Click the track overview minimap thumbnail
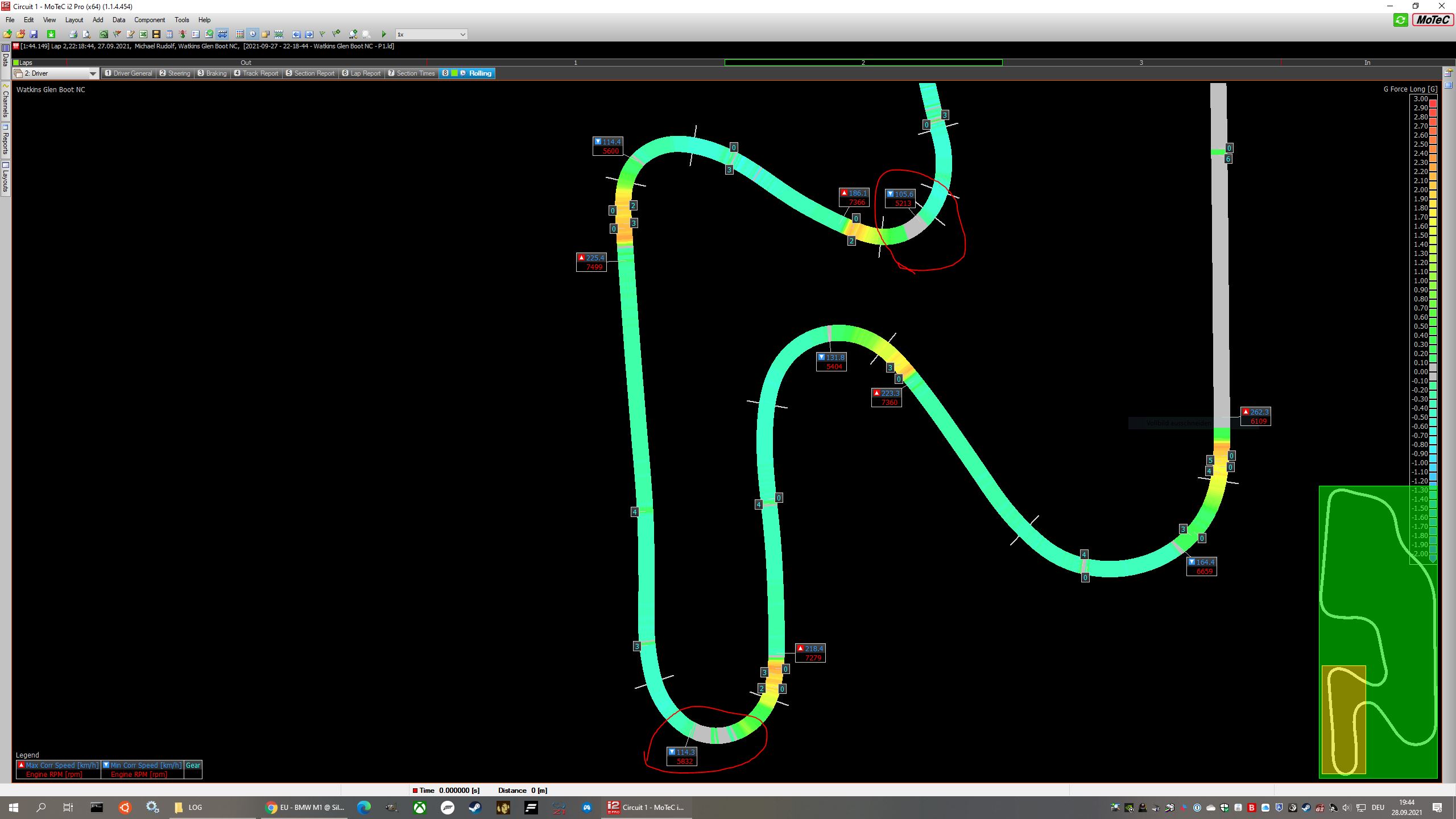1456x819 pixels. (x=1378, y=631)
